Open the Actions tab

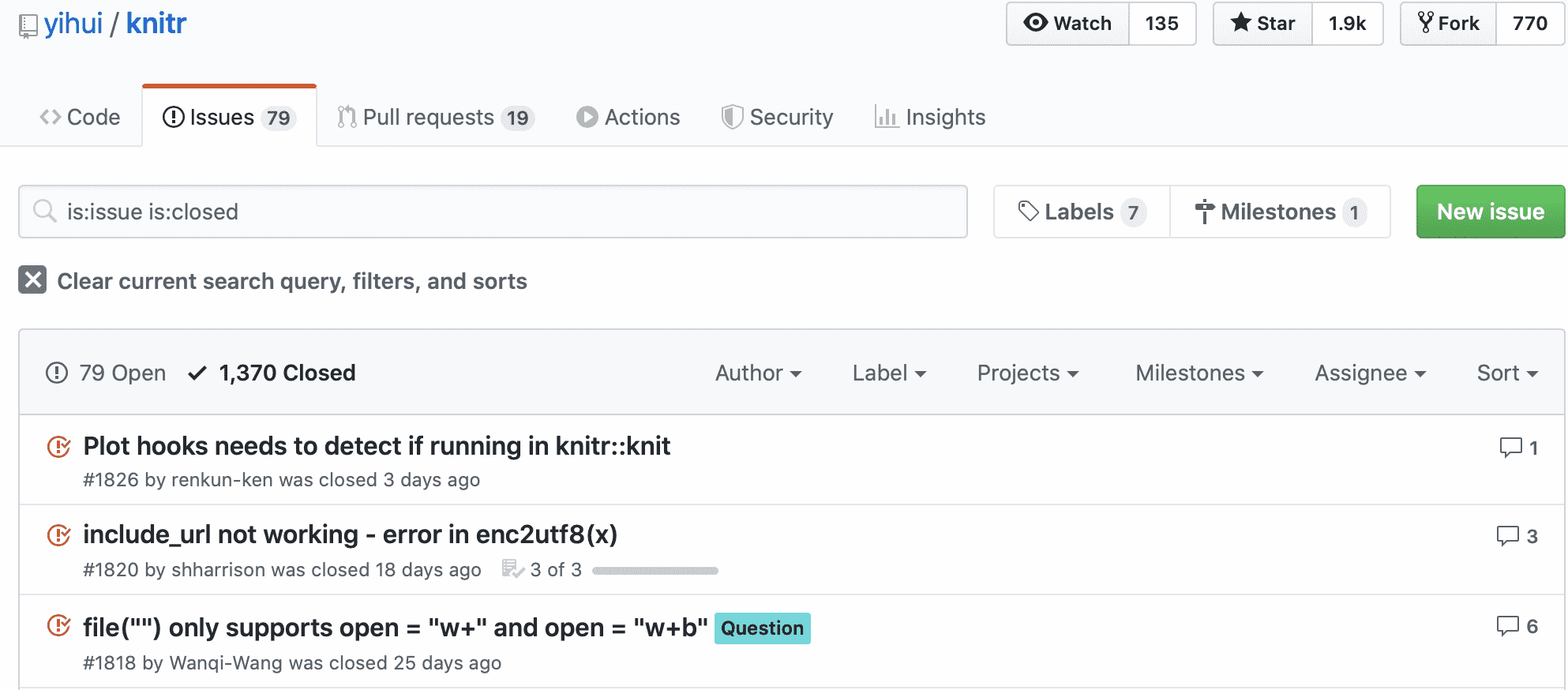(628, 117)
